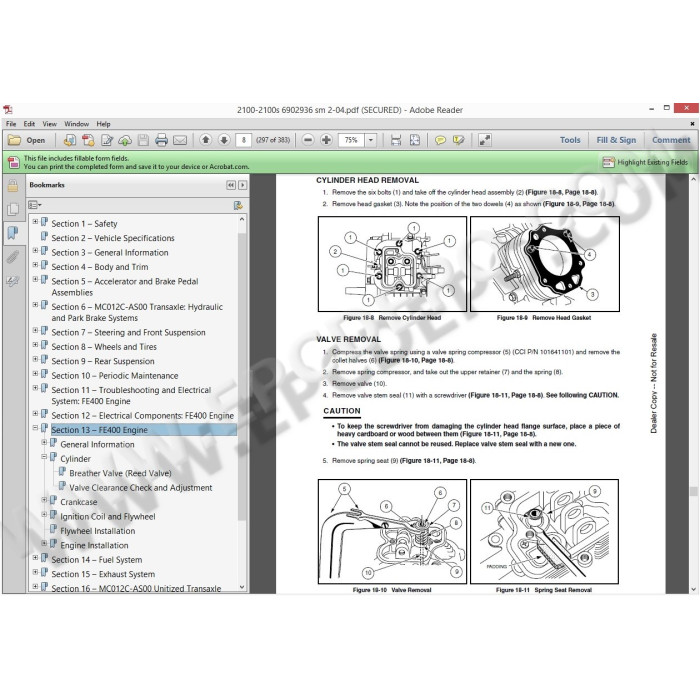This screenshot has height=700, width=700.
Task: Click the fit one full page icon
Action: point(415,140)
